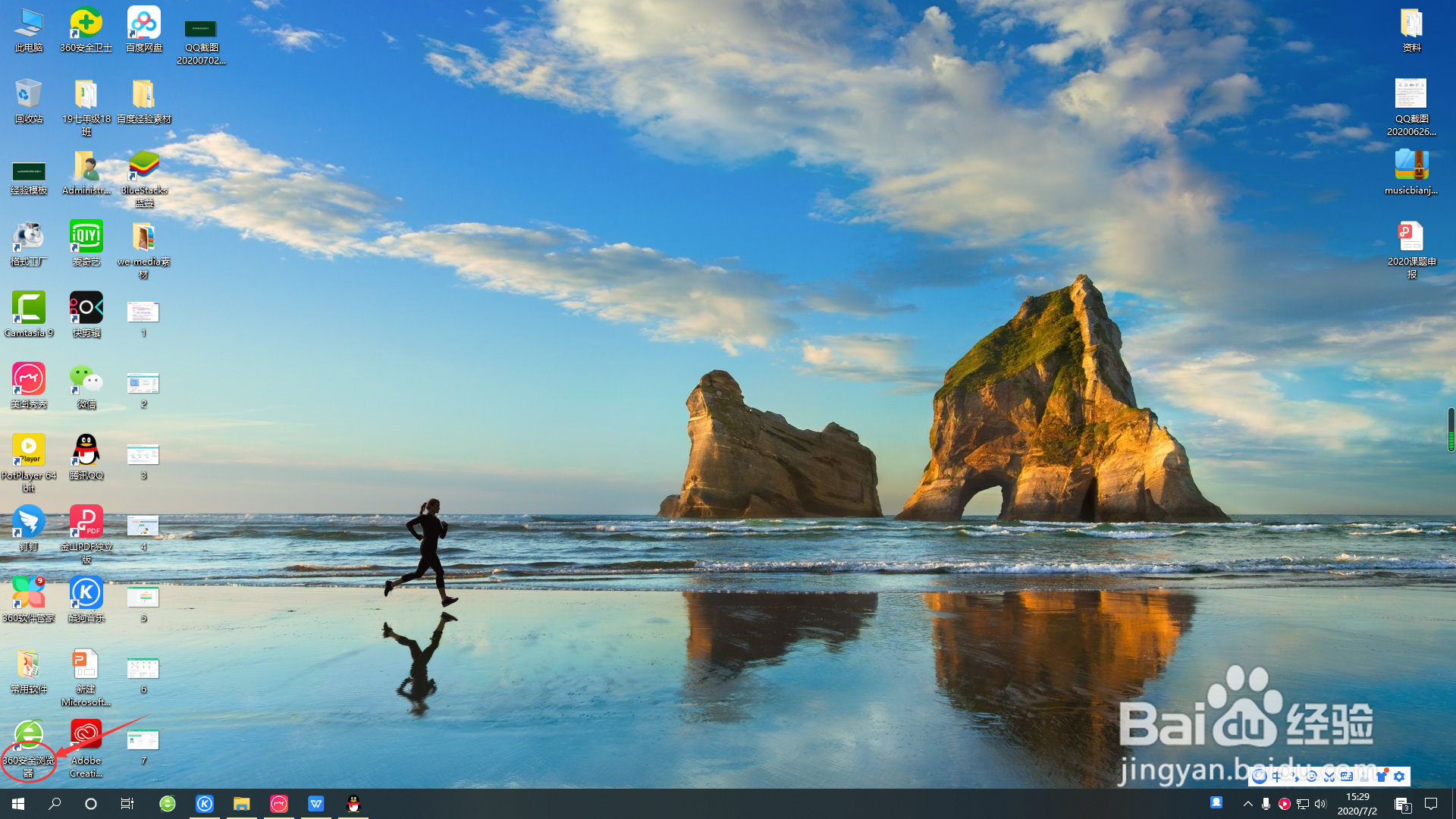Select the 百度网盘 desktop shortcut

[x=144, y=31]
